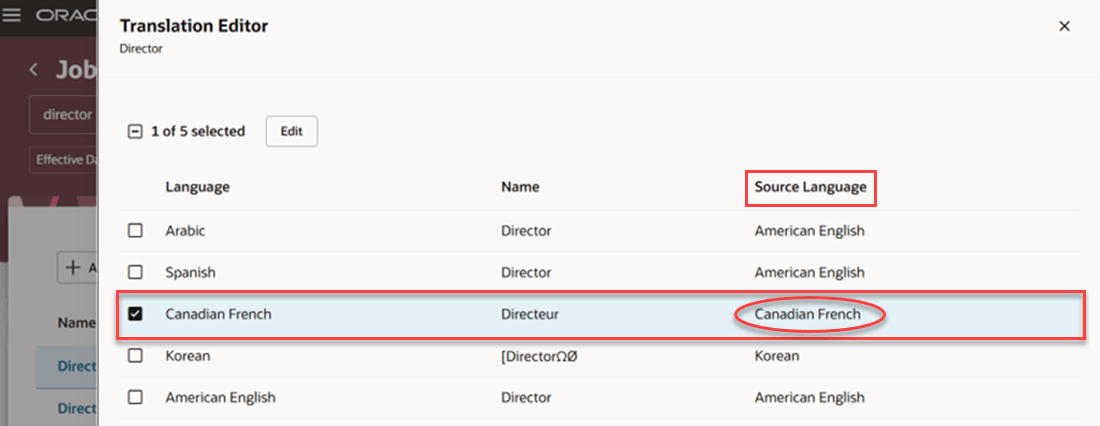Screen dimensions: 1100x426
Task: Select the Spanish language cell
Action: 190,272
